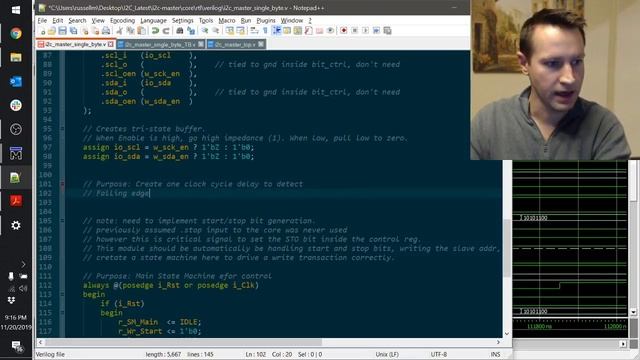This screenshot has height=360, width=640.
Task: Close the i2c_master_top.v tab
Action: (261, 44)
